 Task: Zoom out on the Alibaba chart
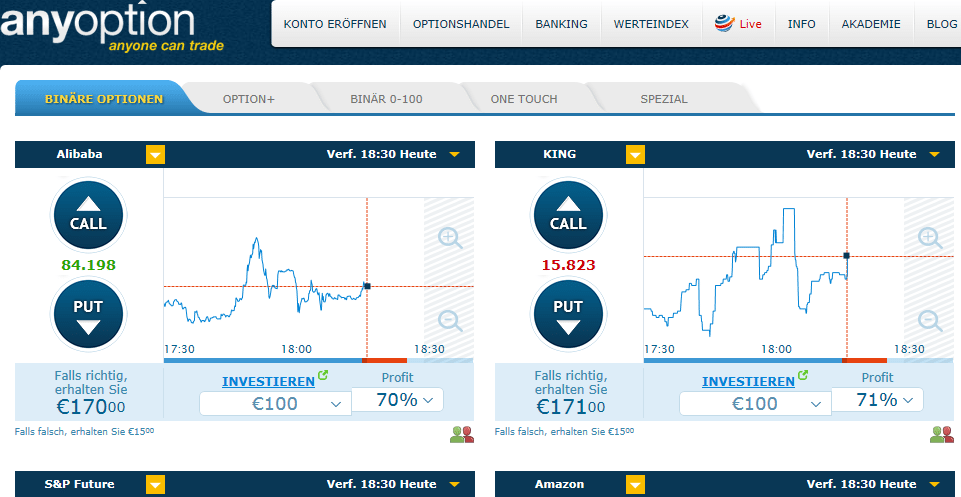450,321
